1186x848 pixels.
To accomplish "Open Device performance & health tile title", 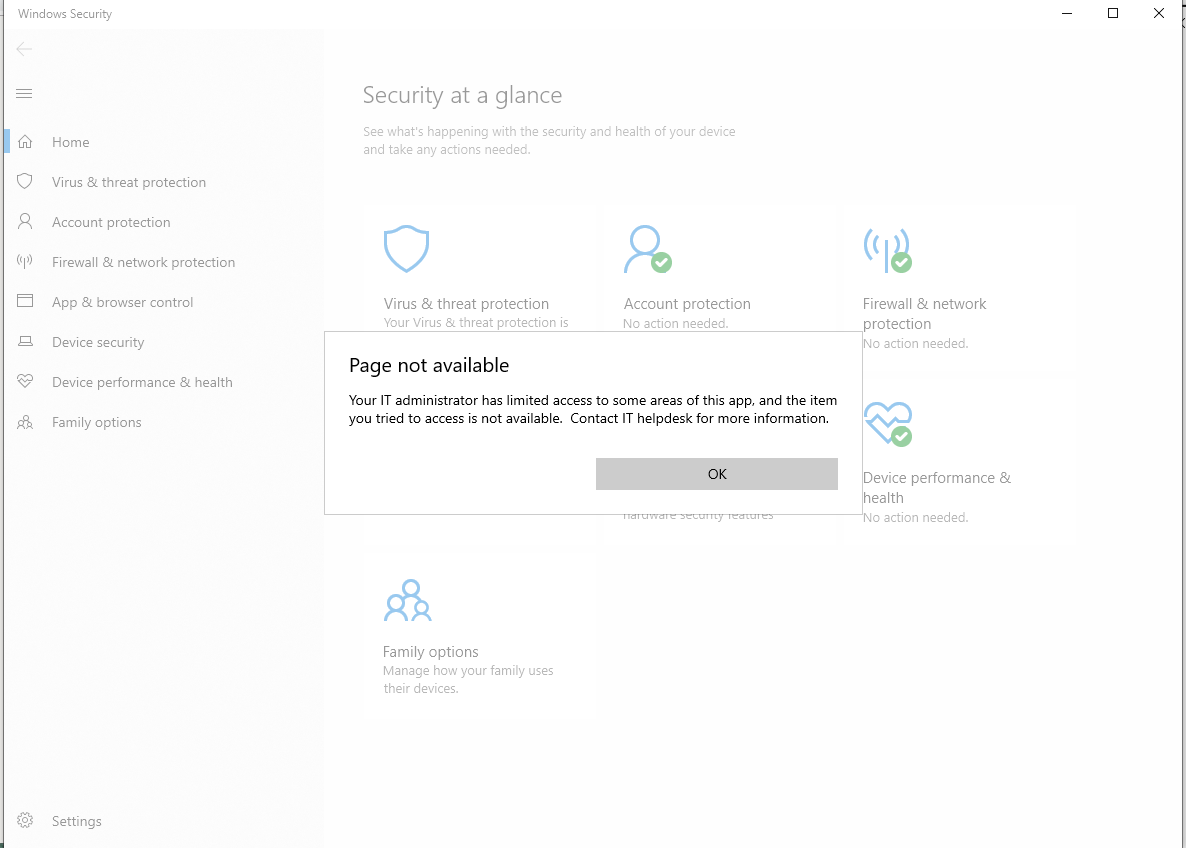I will [936, 488].
